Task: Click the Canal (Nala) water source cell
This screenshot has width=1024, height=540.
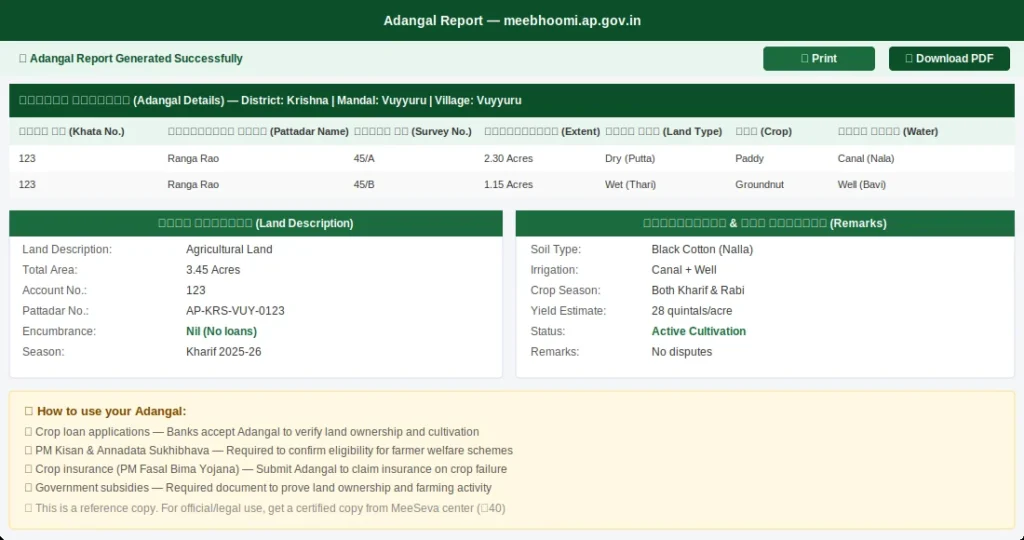Action: 866,159
